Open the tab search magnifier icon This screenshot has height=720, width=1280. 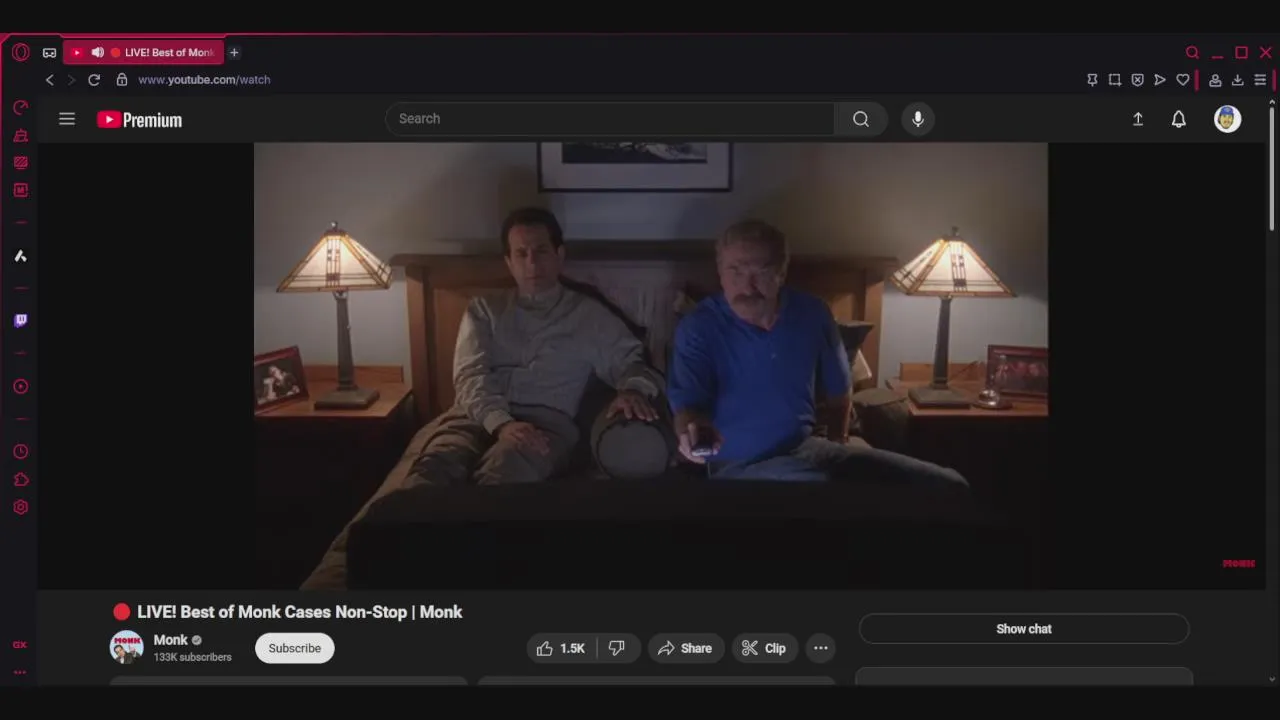[x=1192, y=52]
